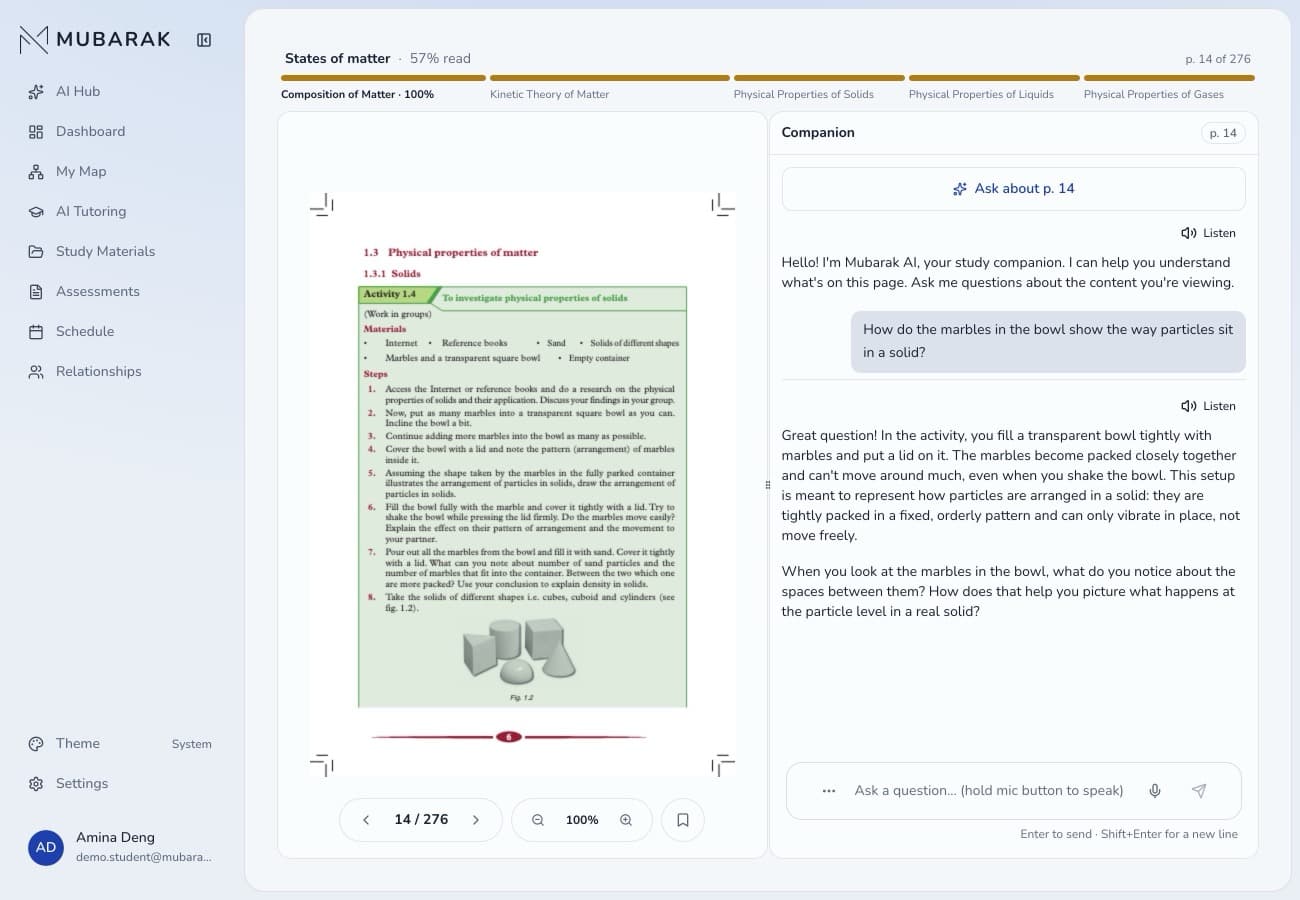Click the panel divider handle
This screenshot has width=1300, height=900.
(768, 485)
